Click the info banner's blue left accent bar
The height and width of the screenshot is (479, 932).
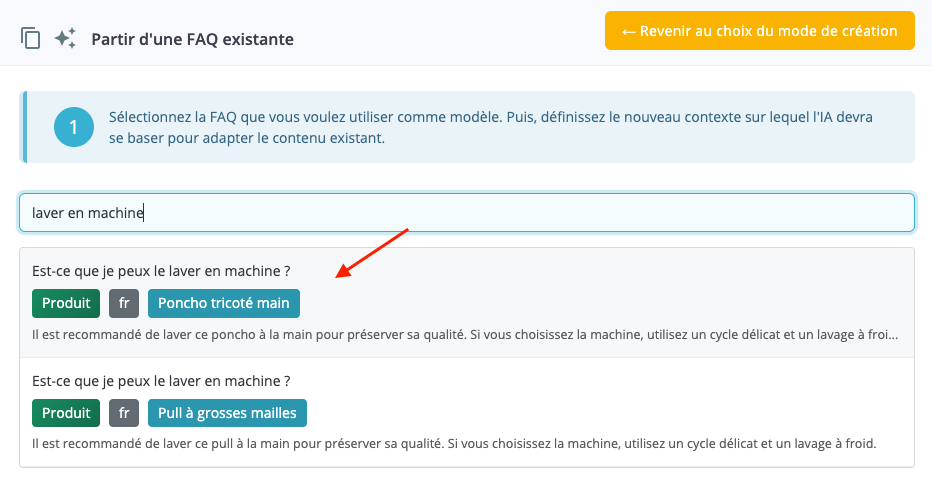click(x=23, y=127)
